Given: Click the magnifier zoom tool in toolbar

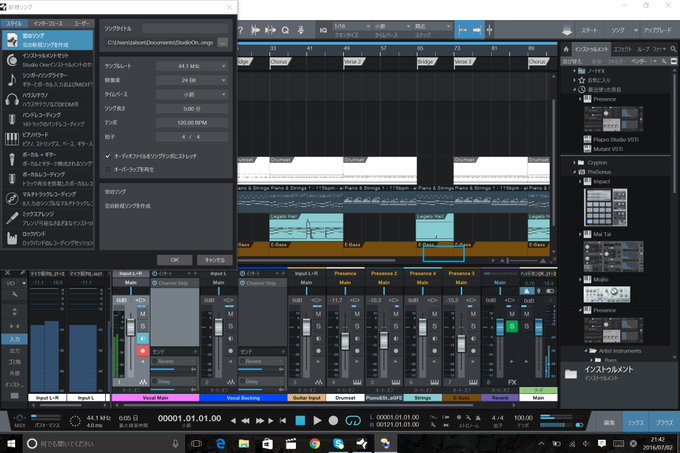Looking at the screenshot, I should pyautogui.click(x=285, y=30).
